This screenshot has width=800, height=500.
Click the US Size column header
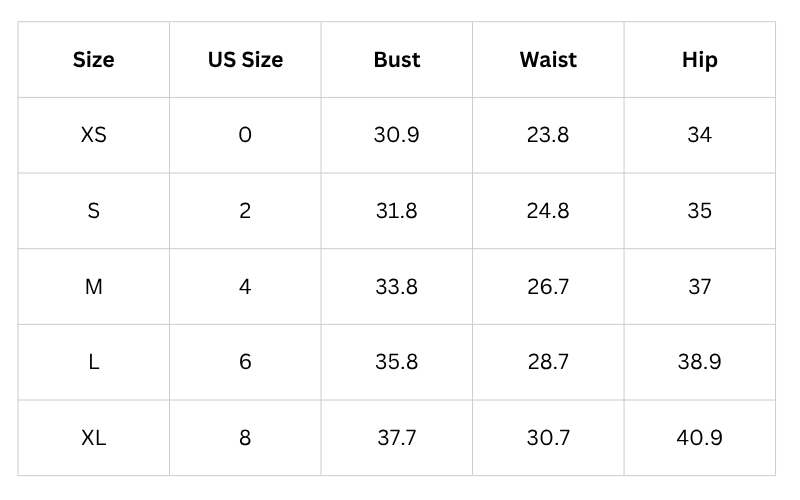pyautogui.click(x=245, y=60)
